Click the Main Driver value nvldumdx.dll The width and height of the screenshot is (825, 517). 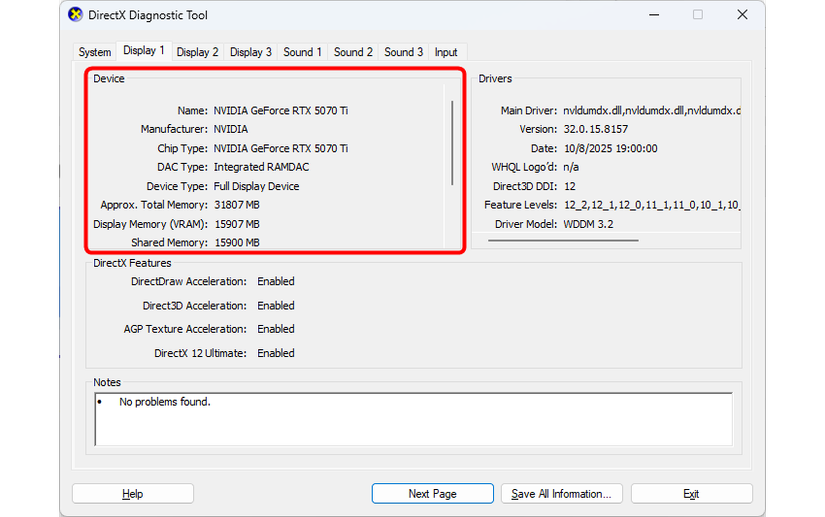click(x=651, y=110)
